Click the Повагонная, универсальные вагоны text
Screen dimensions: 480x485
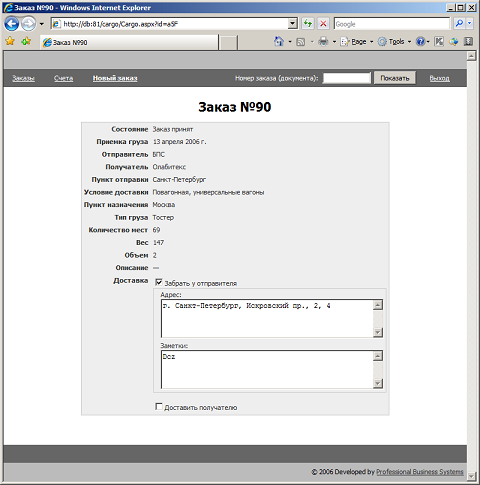point(208,192)
